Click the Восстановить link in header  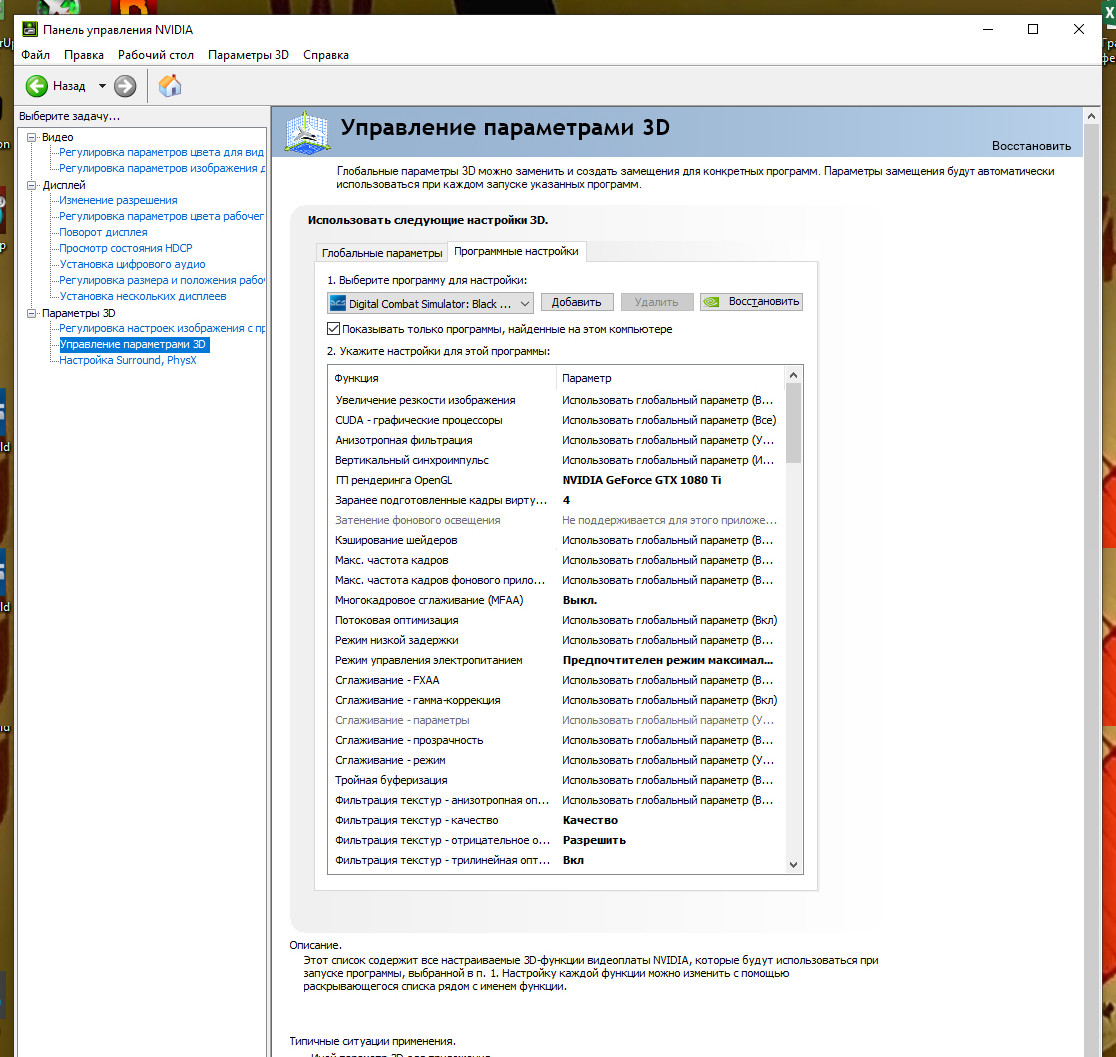pos(1031,146)
